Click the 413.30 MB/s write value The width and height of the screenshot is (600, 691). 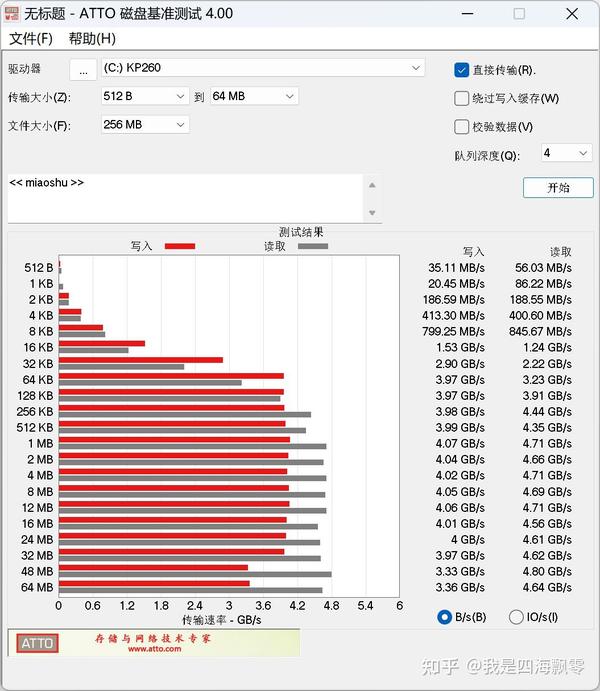click(453, 316)
